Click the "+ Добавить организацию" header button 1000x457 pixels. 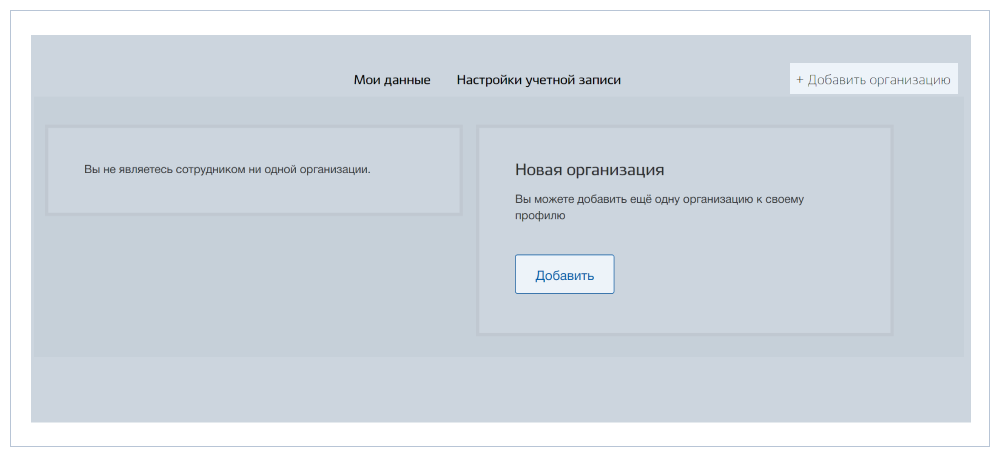874,80
